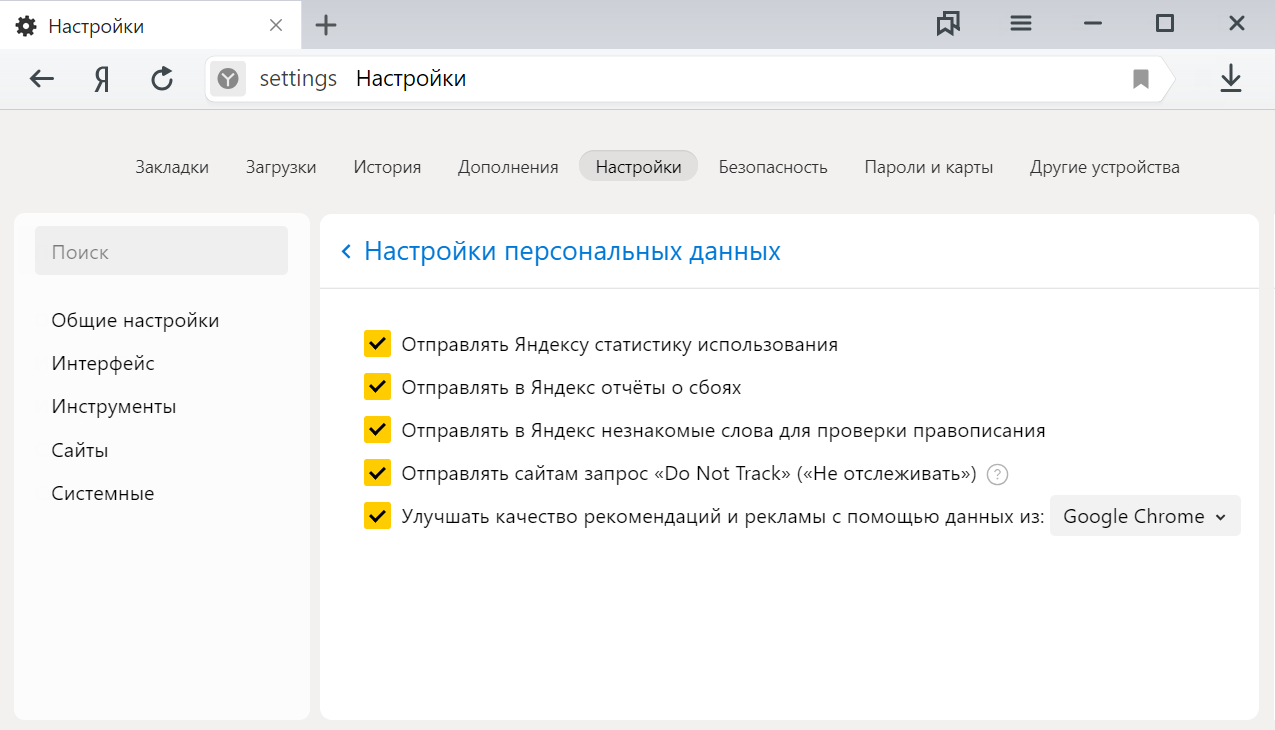Click the Настройки персональных данных heading link
This screenshot has height=730, width=1275.
572,251
